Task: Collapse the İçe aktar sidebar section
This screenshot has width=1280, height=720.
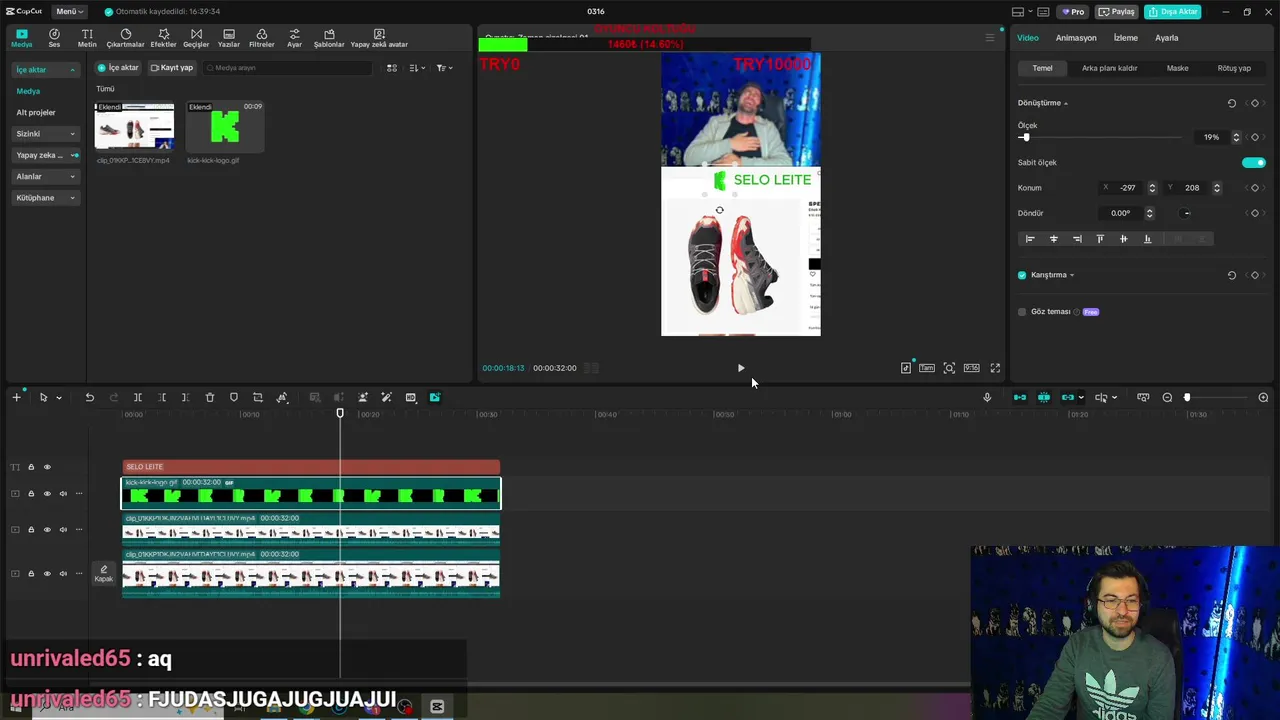Action: (x=45, y=70)
